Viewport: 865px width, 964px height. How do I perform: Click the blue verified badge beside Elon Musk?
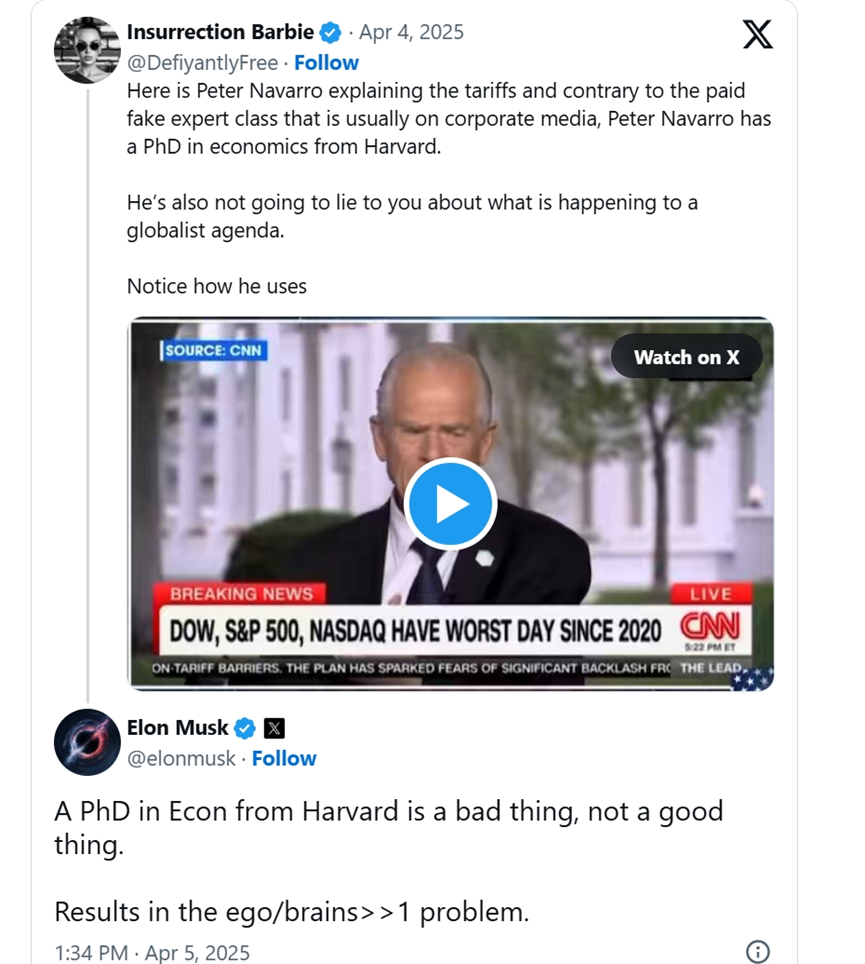click(x=245, y=728)
